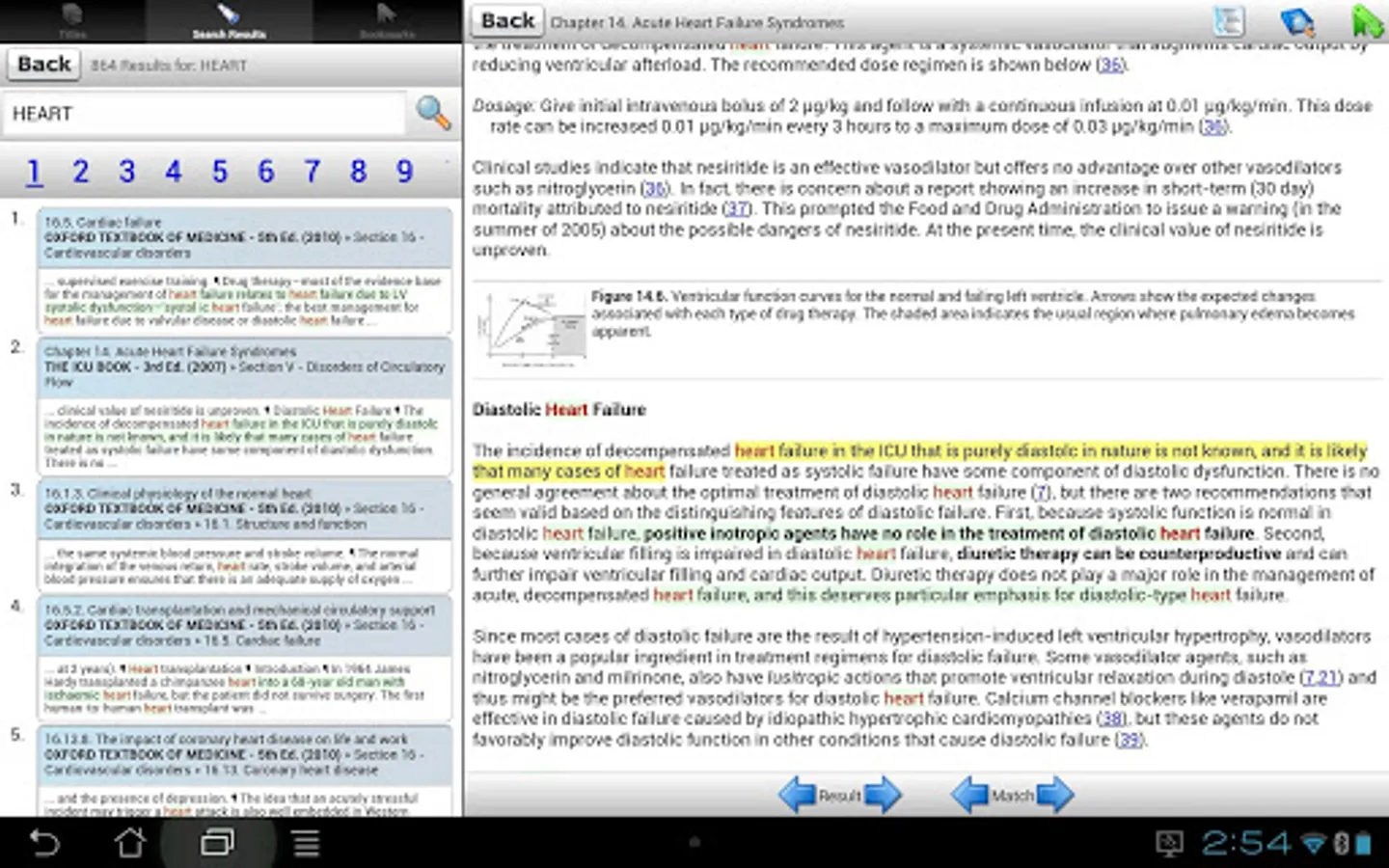Open reference link 7 on diastolic treatment
1389x868 pixels.
1042,492
